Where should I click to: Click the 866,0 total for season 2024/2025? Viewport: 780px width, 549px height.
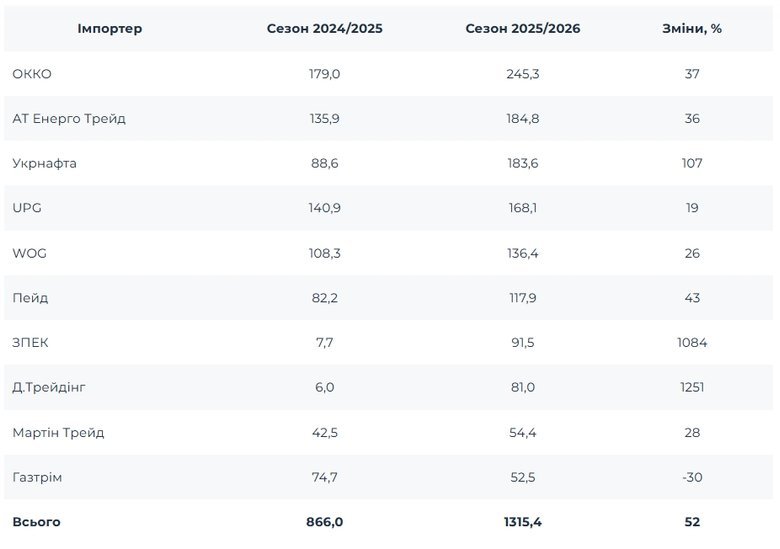tap(324, 522)
